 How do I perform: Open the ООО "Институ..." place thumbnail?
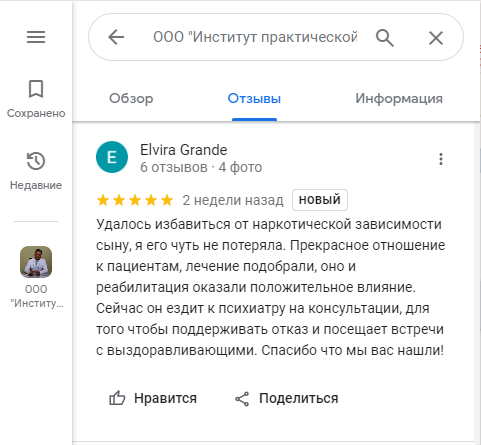coord(36,262)
